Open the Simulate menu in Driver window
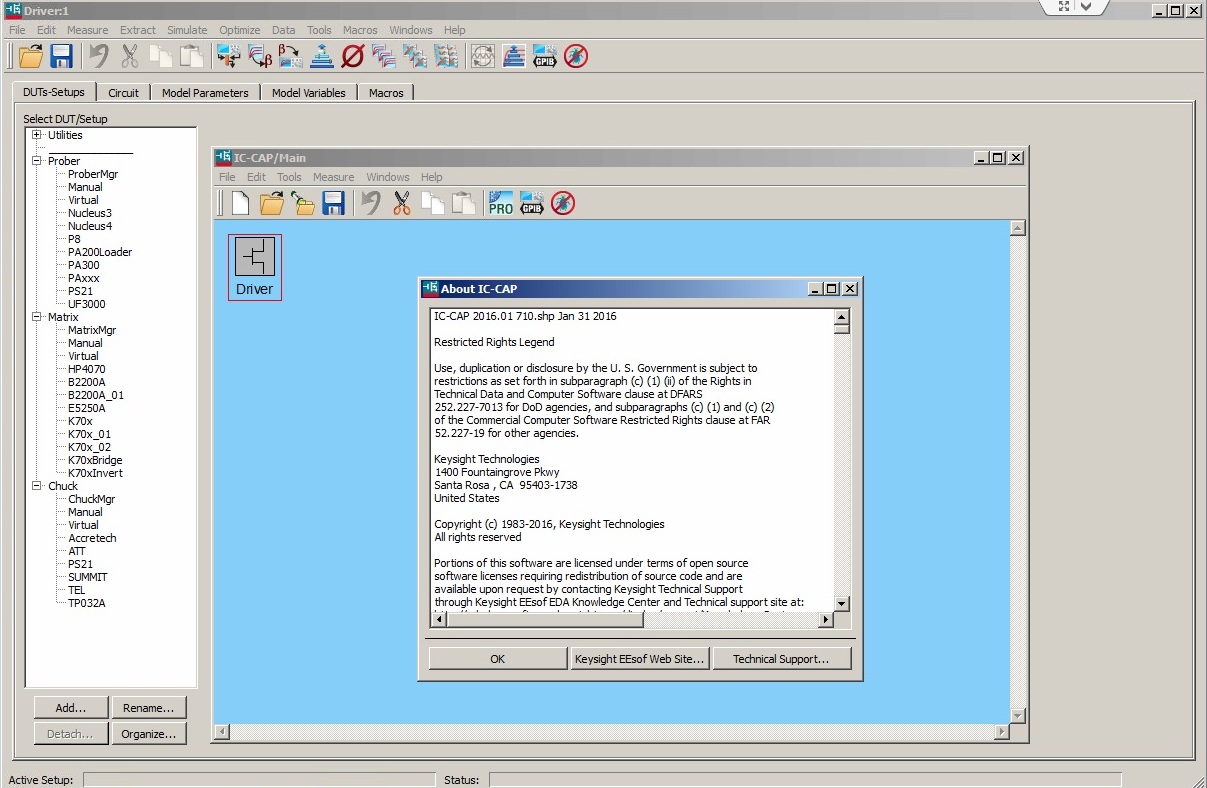The width and height of the screenshot is (1207, 788). (187, 30)
